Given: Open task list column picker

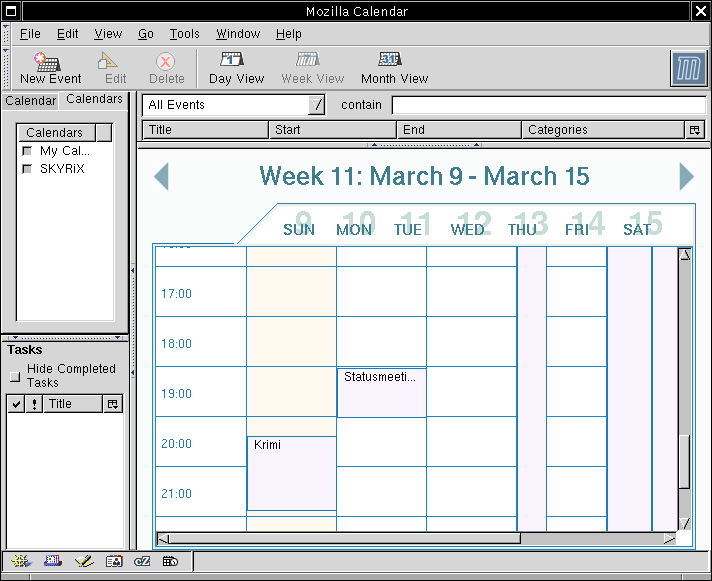Looking at the screenshot, I should (113, 404).
